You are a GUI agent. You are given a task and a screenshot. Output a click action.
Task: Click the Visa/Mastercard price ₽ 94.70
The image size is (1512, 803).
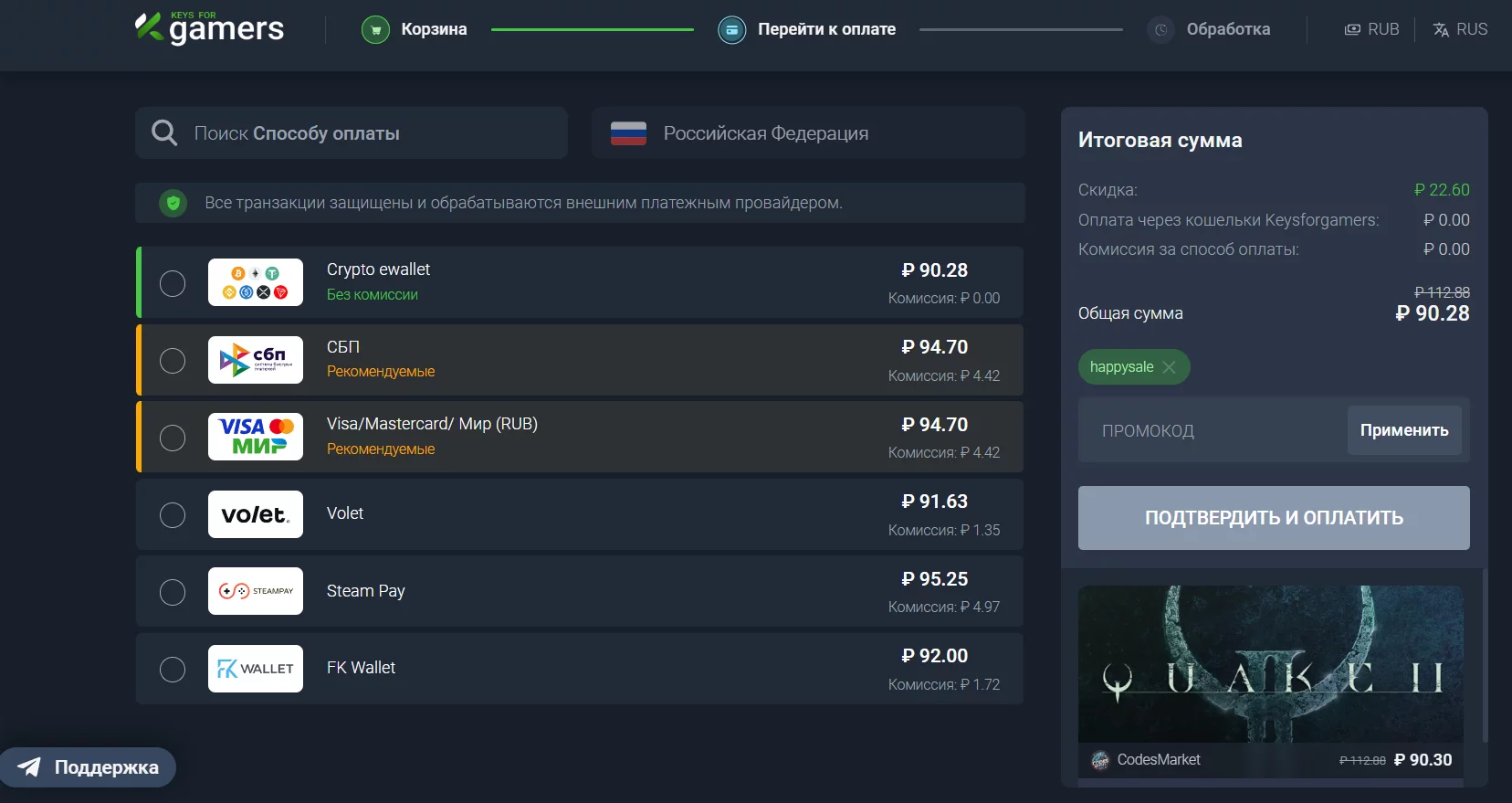point(934,425)
